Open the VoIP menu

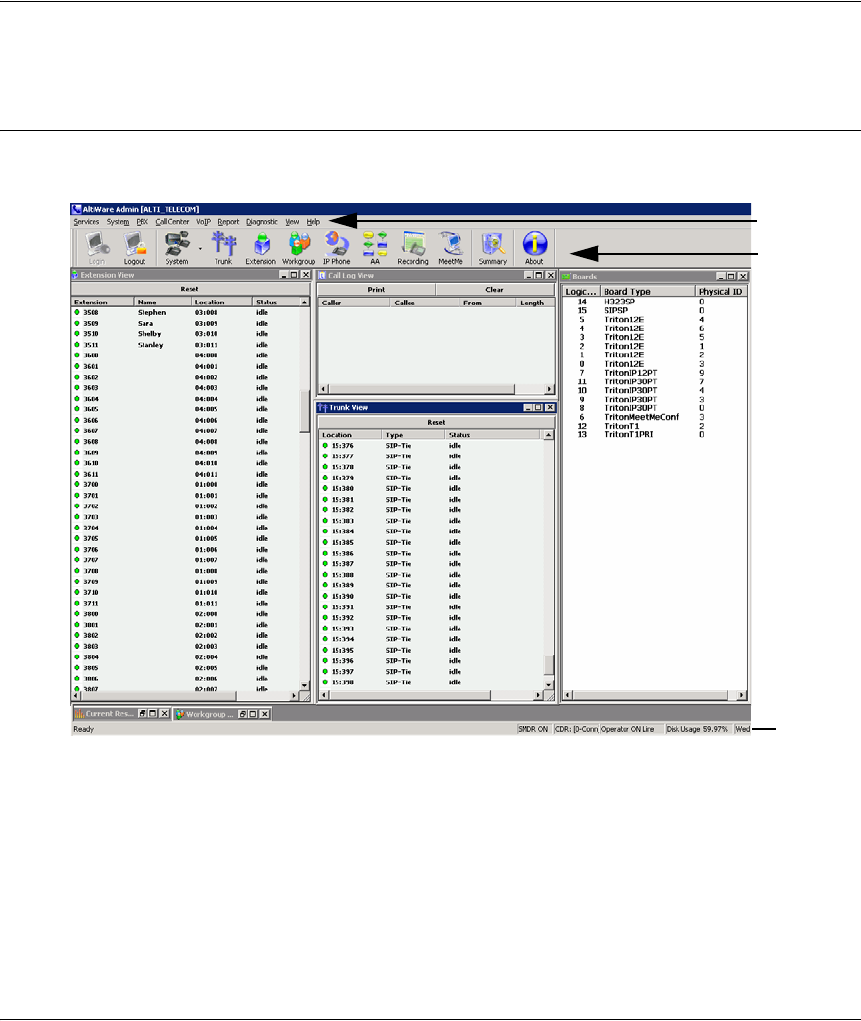[203, 222]
